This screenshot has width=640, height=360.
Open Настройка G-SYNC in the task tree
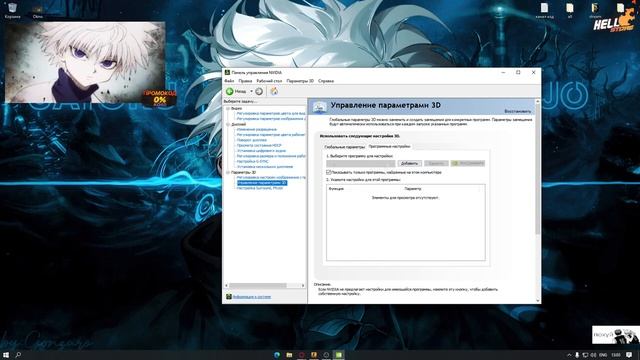coord(252,161)
